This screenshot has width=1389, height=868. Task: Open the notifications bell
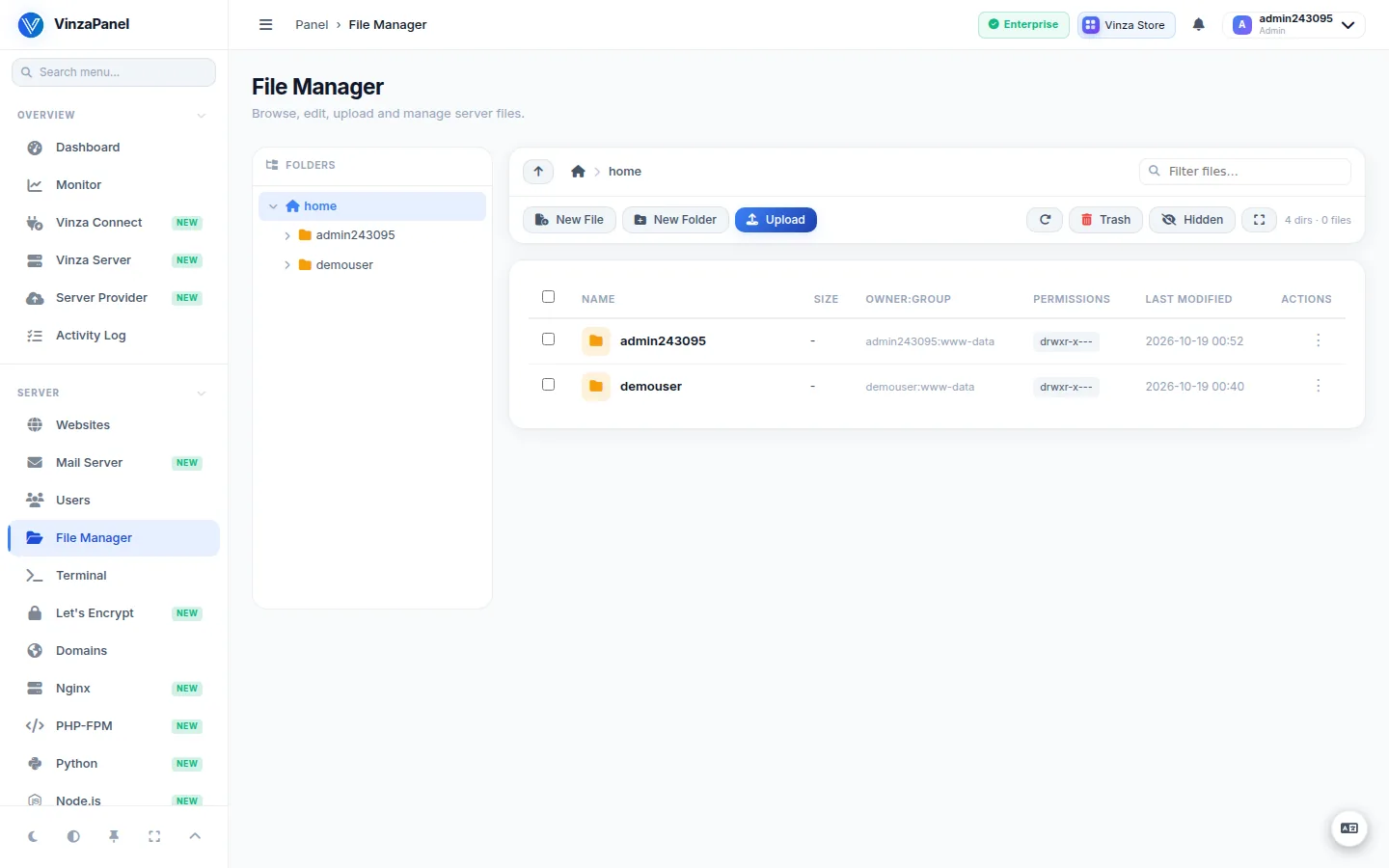[1199, 25]
